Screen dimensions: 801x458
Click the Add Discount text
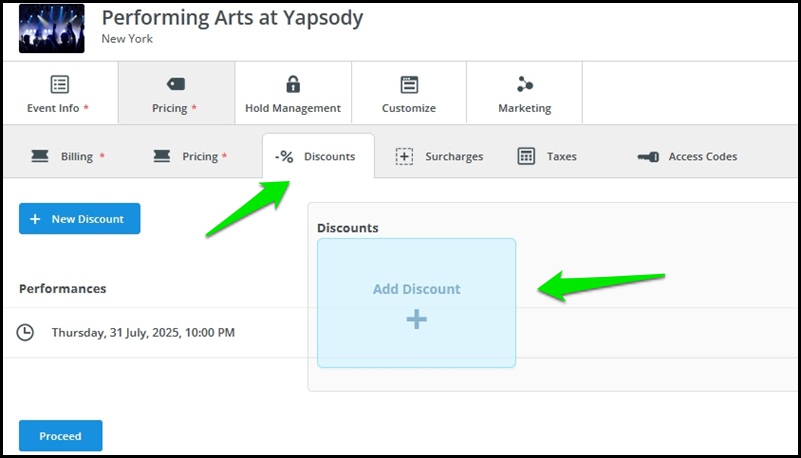coord(416,289)
